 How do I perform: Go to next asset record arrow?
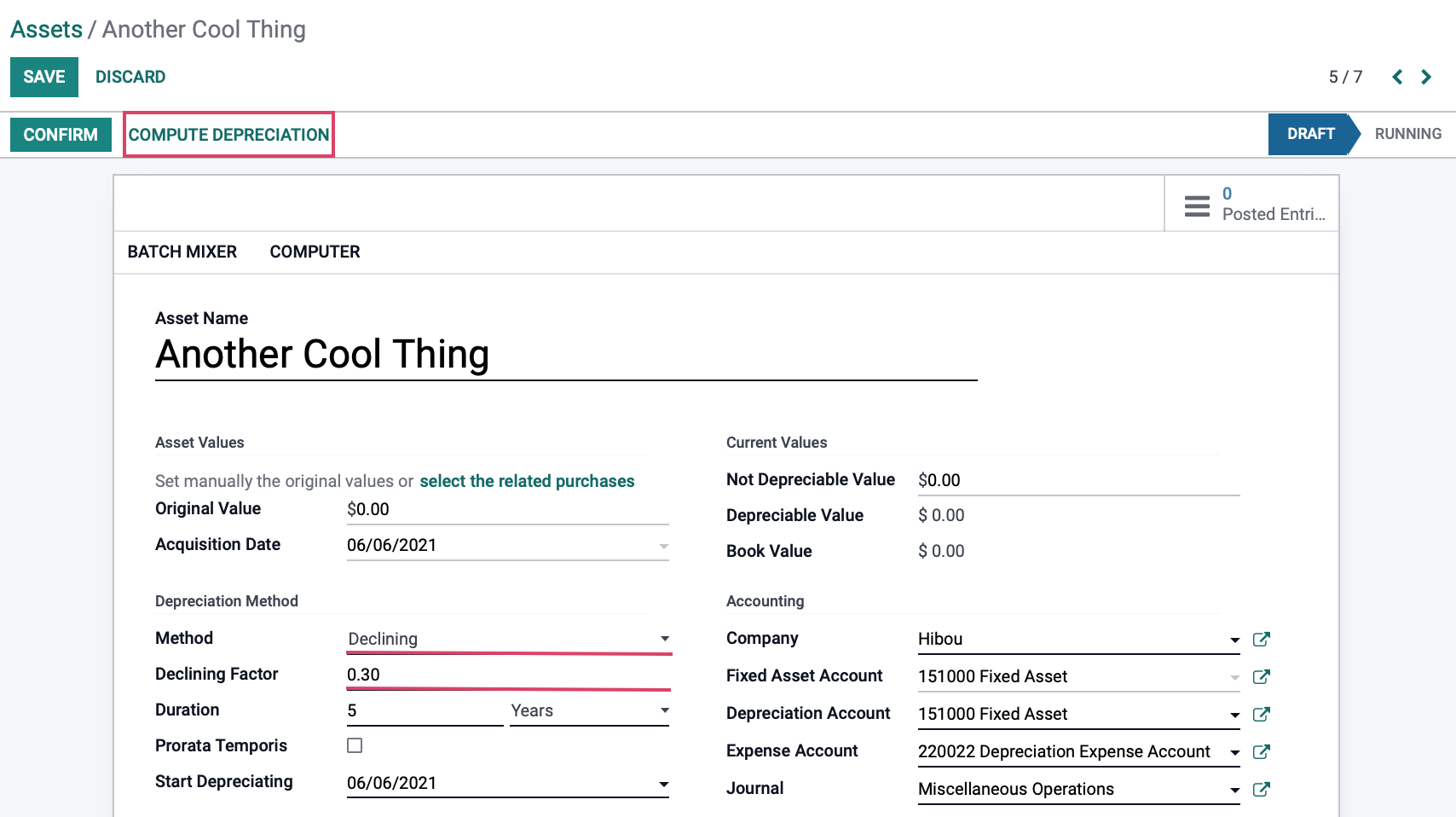pyautogui.click(x=1426, y=77)
